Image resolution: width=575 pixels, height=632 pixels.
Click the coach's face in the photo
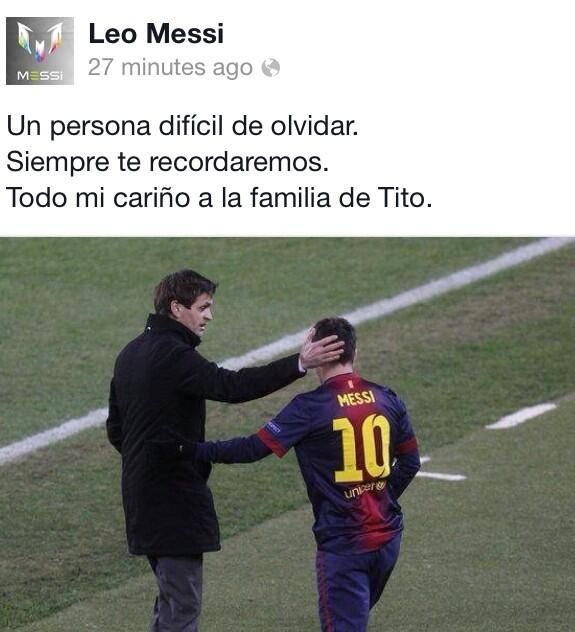(198, 314)
